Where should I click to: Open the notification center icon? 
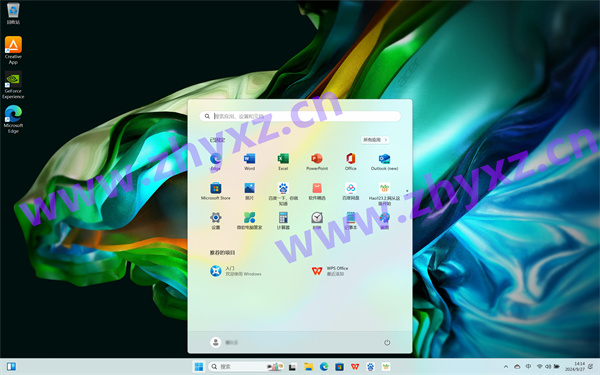click(591, 367)
